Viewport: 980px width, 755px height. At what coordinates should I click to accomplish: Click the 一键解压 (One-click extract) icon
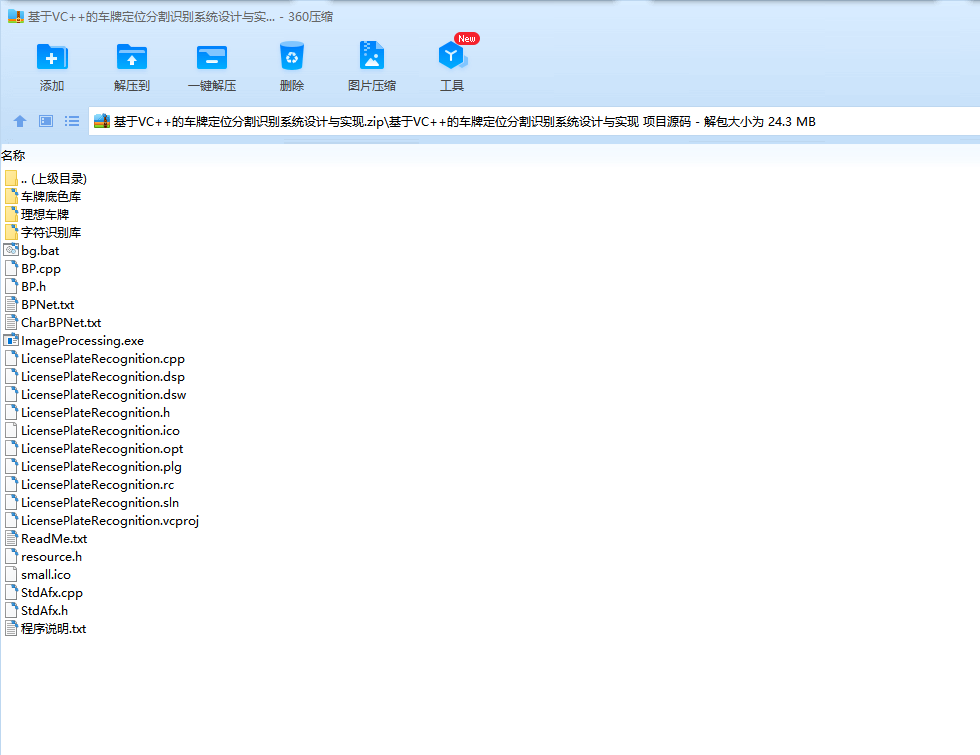(x=212, y=57)
